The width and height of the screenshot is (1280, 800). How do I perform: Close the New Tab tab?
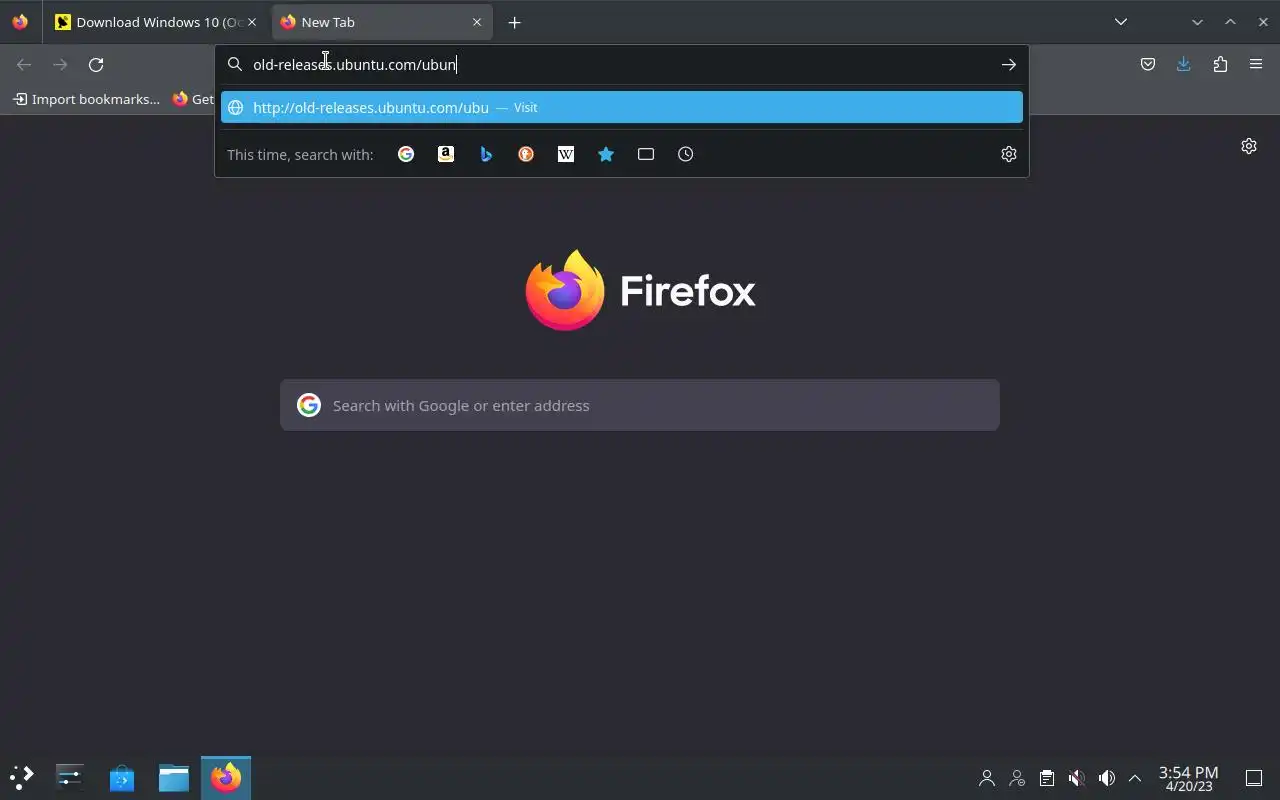(x=477, y=22)
